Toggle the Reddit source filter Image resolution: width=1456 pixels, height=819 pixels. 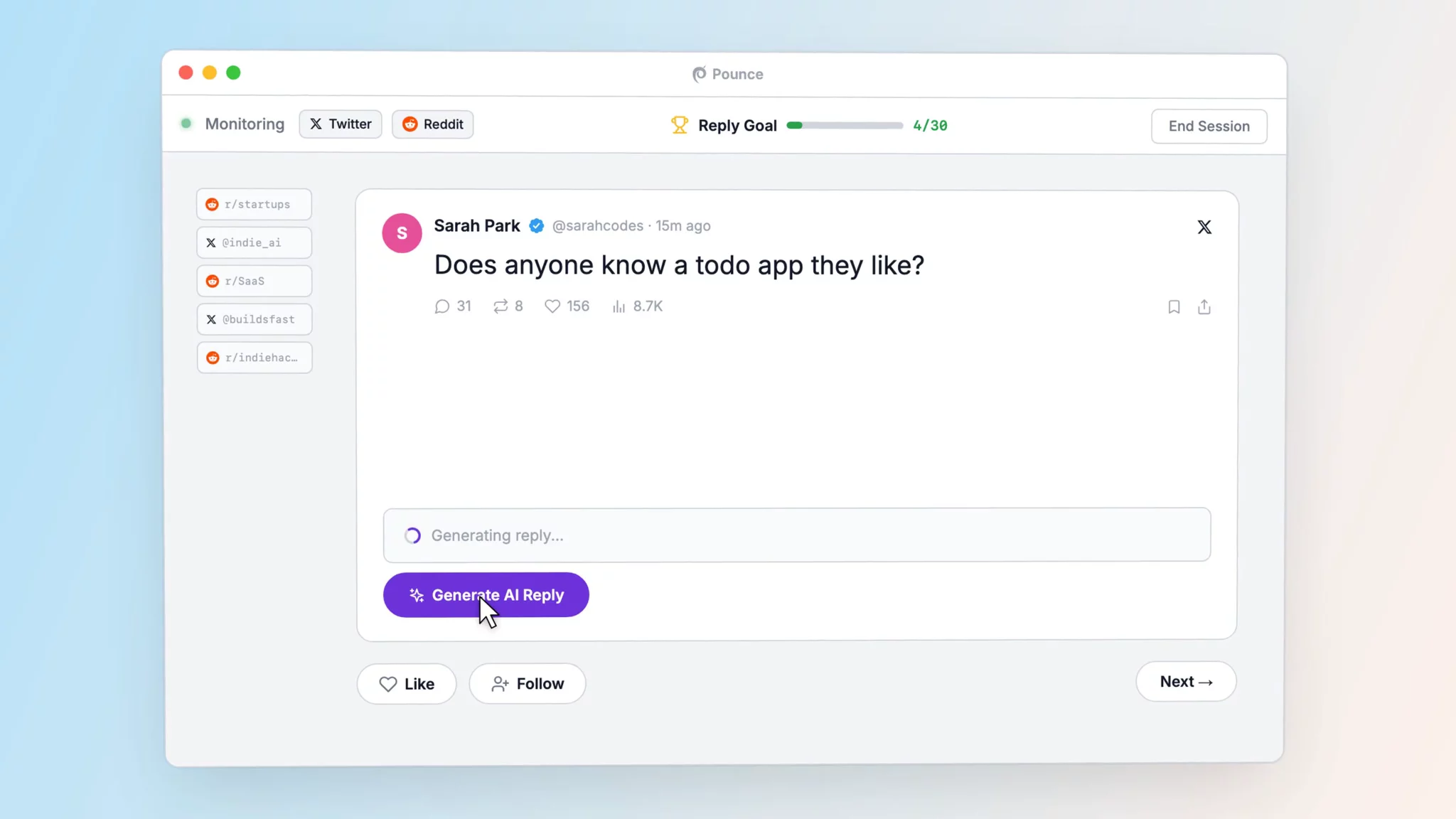click(x=432, y=124)
